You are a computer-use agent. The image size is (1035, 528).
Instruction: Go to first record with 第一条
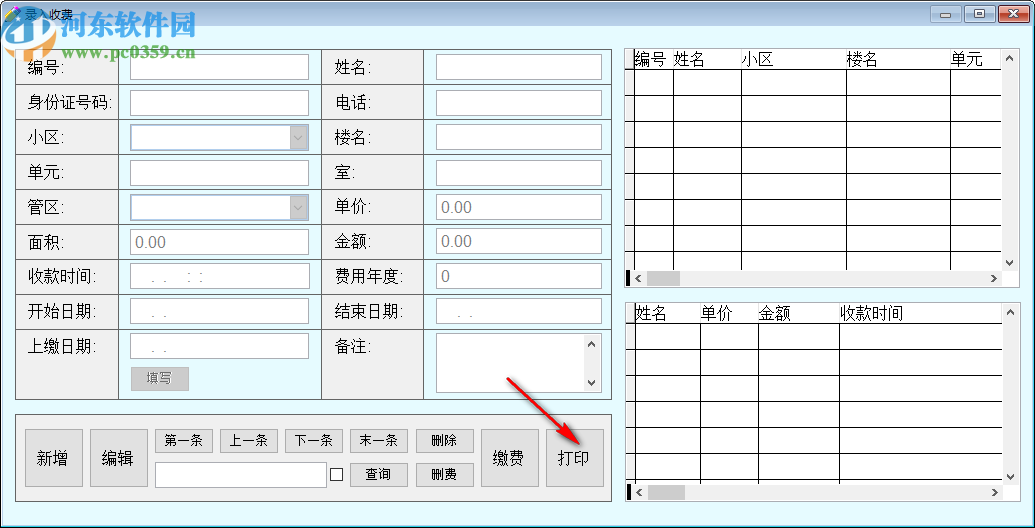(184, 441)
